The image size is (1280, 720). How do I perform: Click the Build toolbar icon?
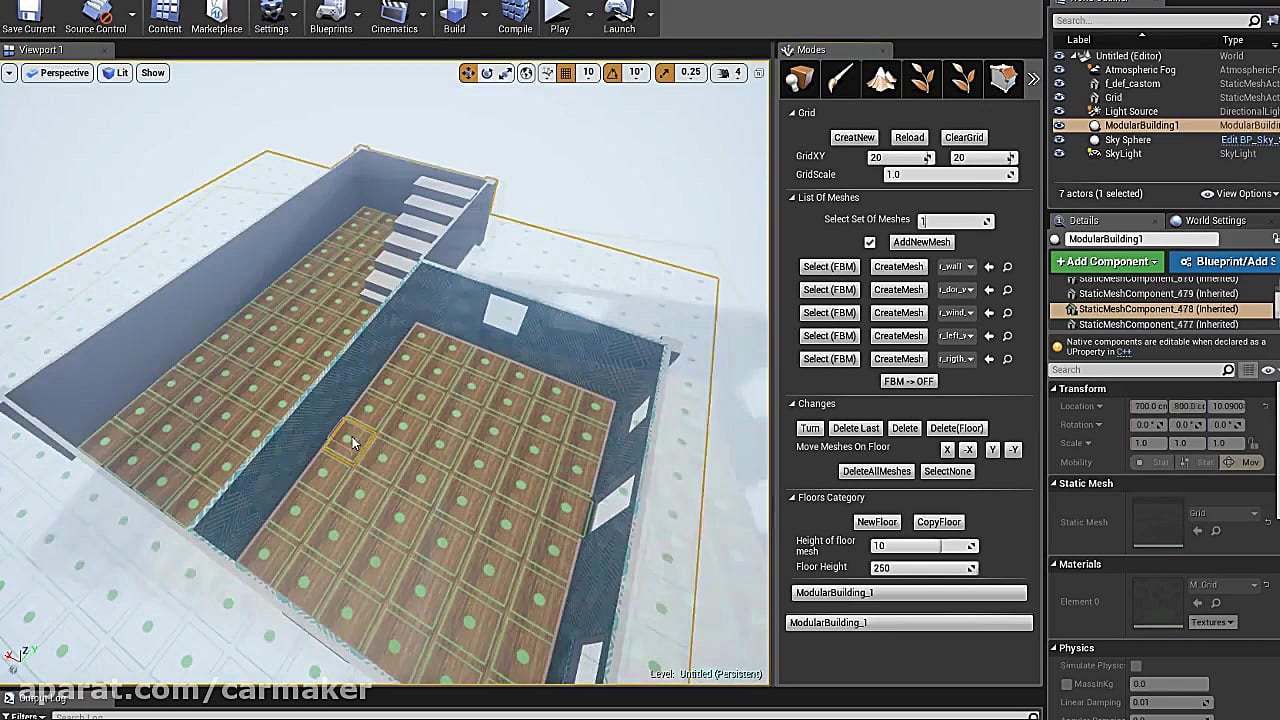[454, 18]
